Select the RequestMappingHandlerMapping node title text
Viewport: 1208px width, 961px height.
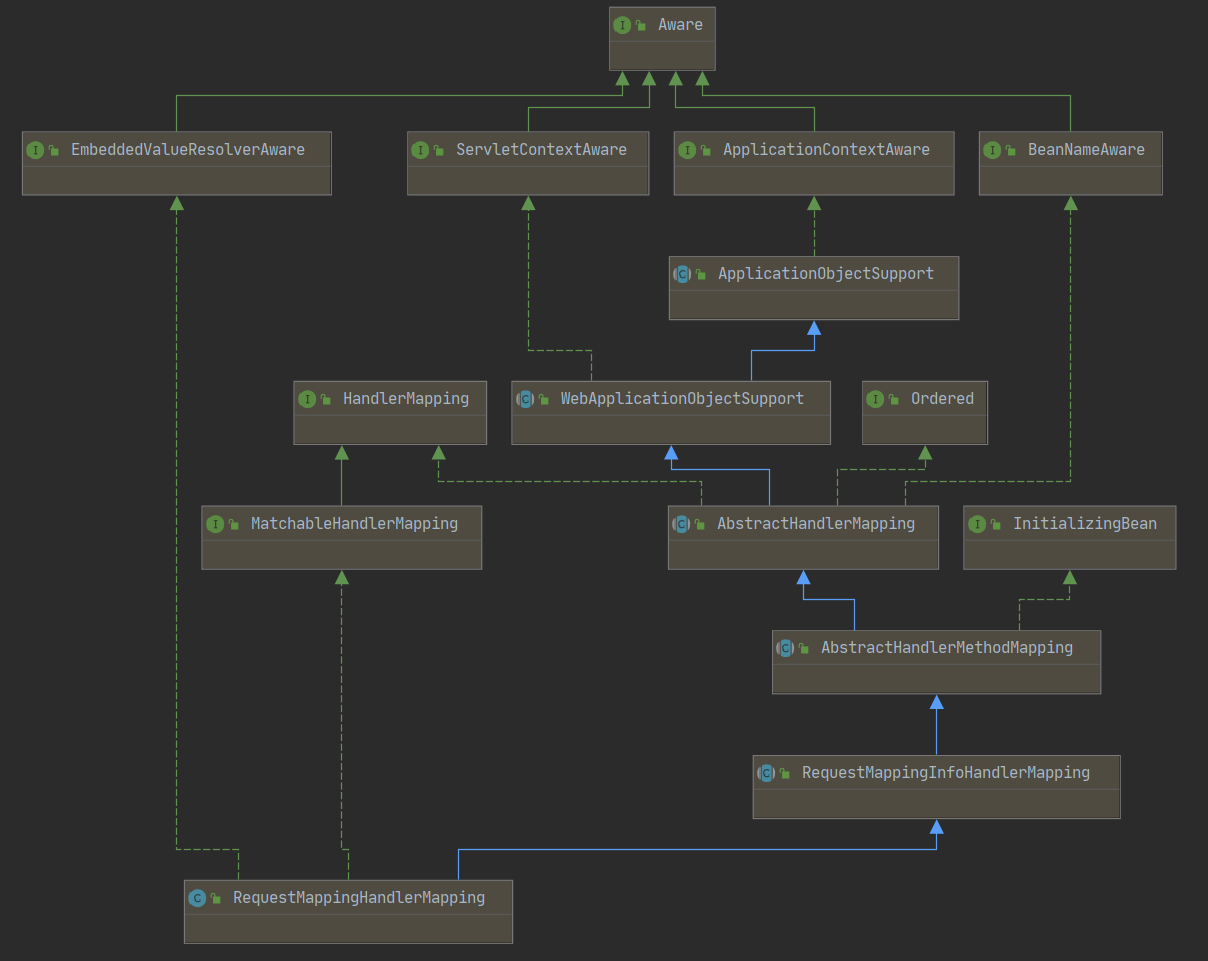(x=358, y=897)
